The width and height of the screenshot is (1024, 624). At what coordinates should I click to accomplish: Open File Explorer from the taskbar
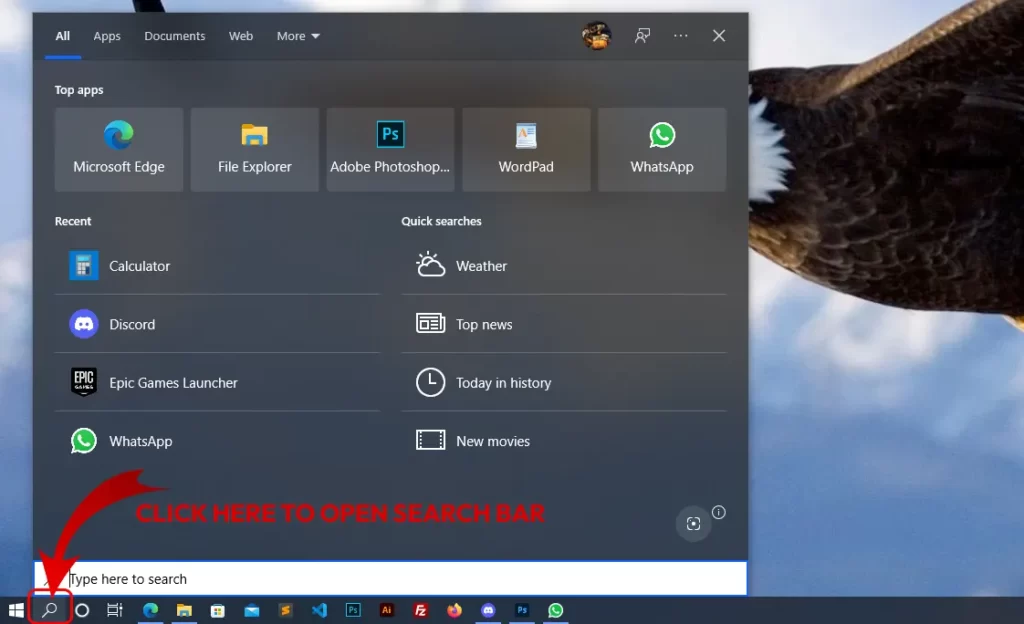[184, 610]
